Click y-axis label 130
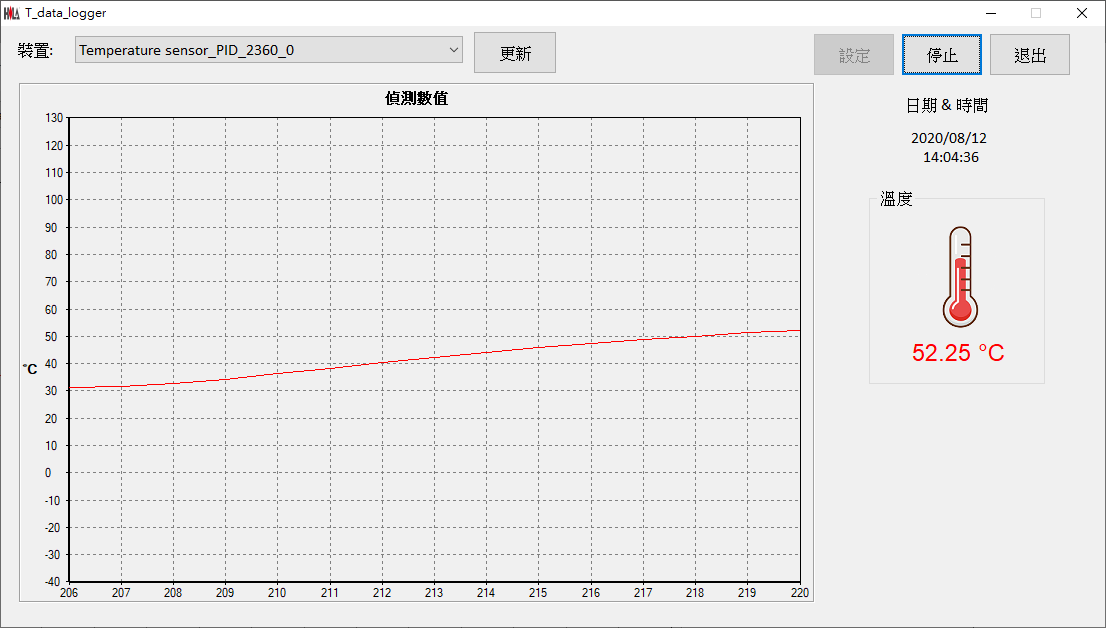This screenshot has height=628, width=1106. (54, 118)
